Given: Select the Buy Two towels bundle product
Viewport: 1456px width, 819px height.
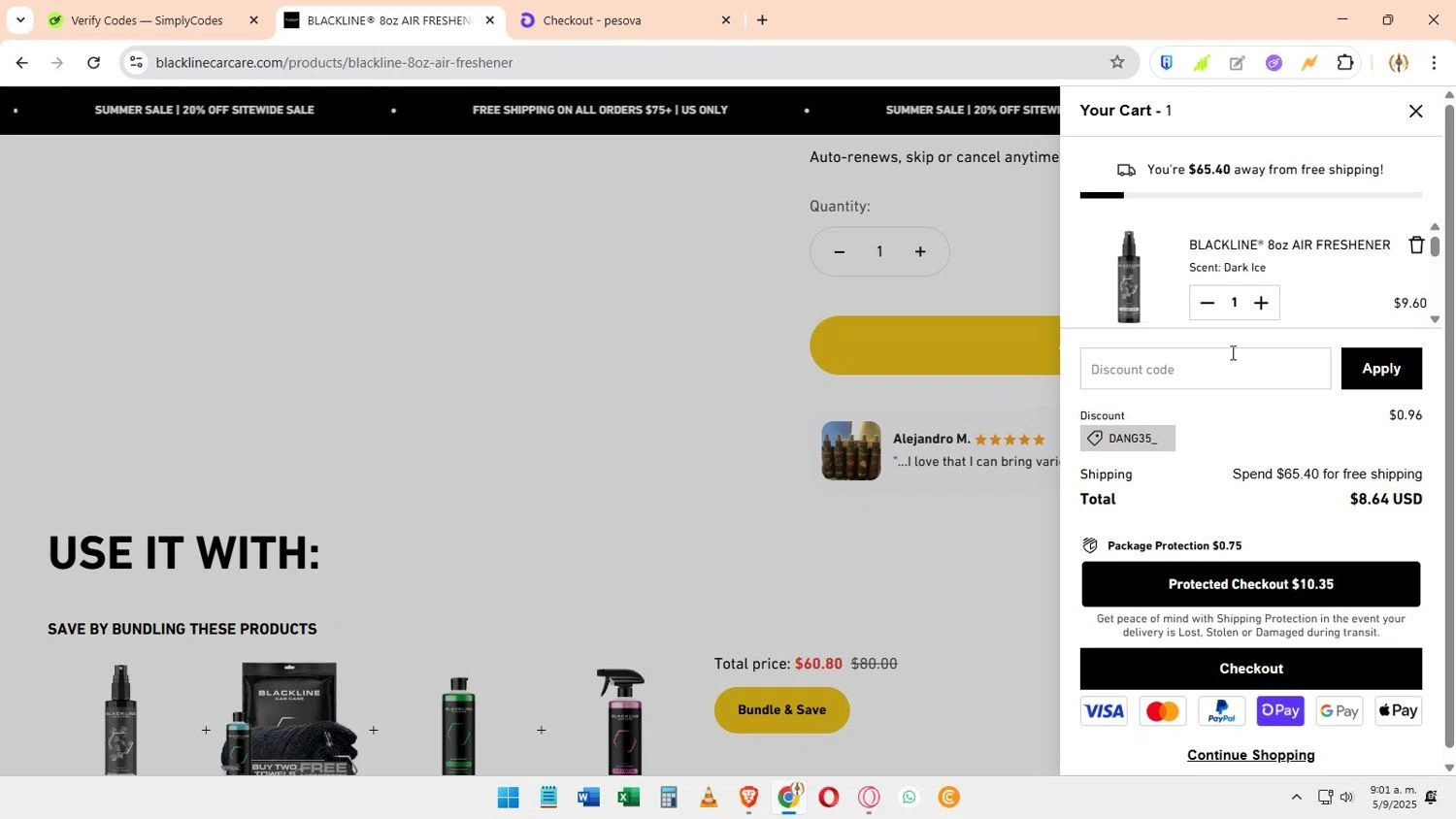Looking at the screenshot, I should click(289, 720).
